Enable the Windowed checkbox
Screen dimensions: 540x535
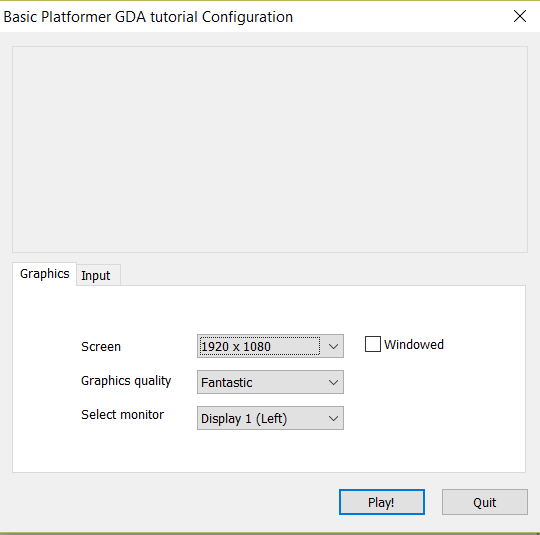coord(373,344)
